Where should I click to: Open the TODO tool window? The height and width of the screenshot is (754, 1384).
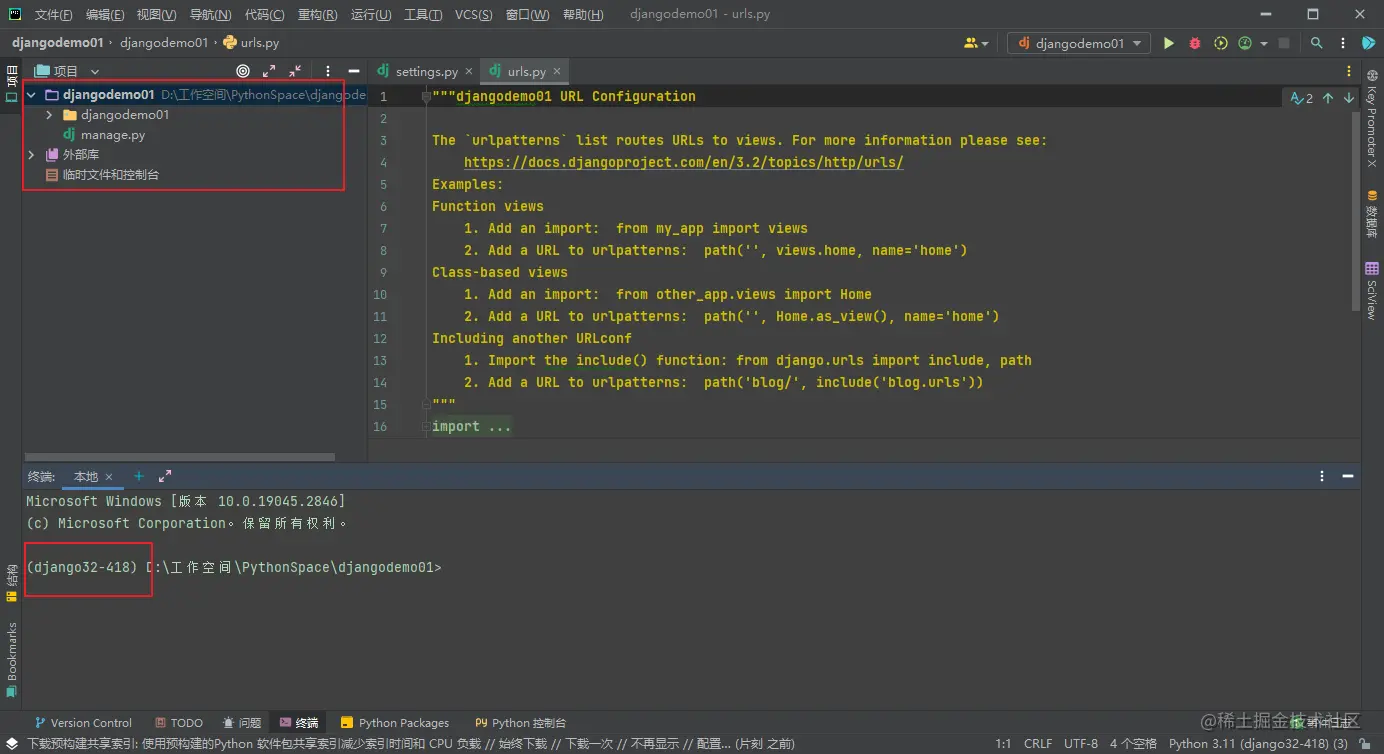pyautogui.click(x=180, y=723)
